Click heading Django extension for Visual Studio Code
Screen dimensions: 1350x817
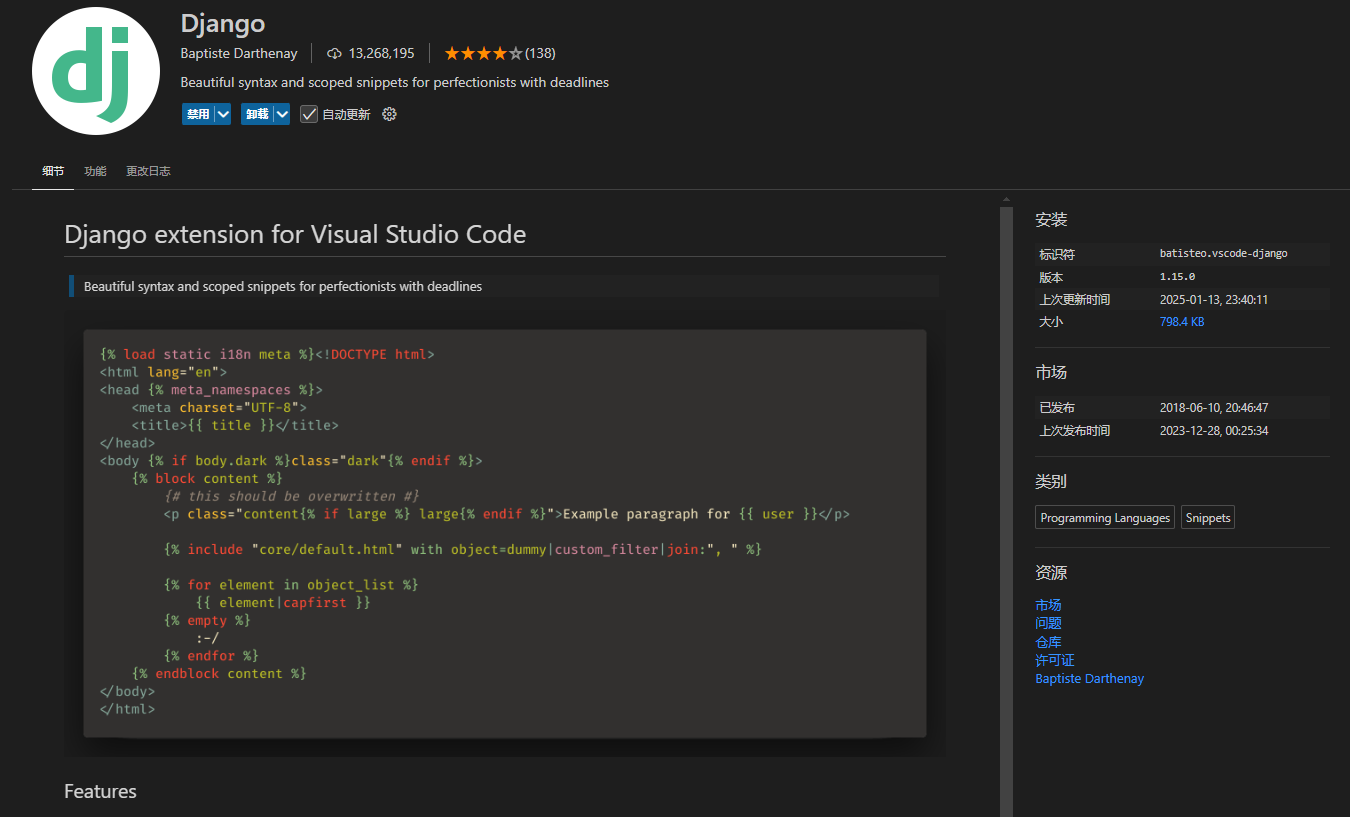point(295,235)
